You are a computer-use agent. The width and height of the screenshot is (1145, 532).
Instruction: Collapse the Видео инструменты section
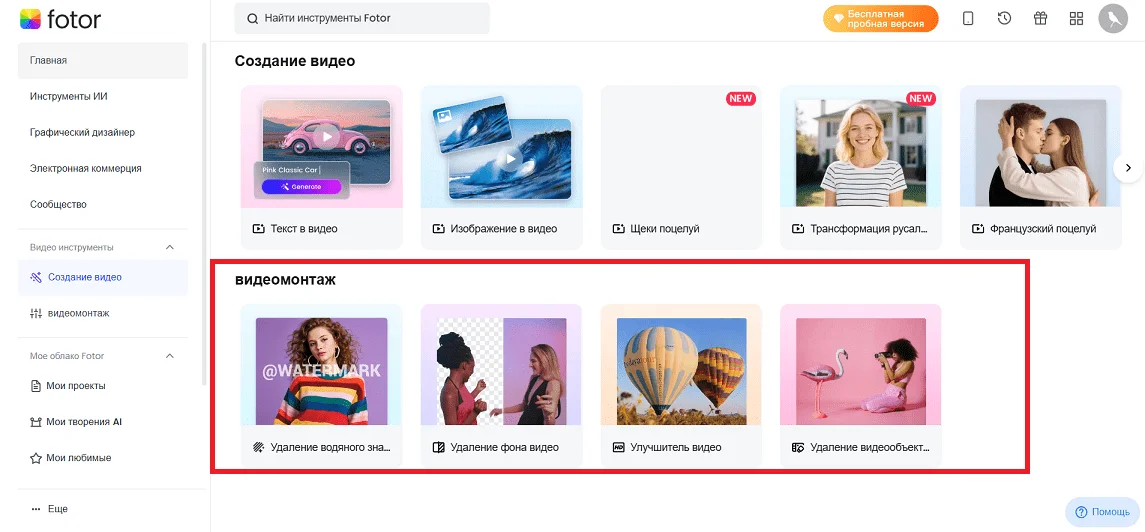click(170, 247)
